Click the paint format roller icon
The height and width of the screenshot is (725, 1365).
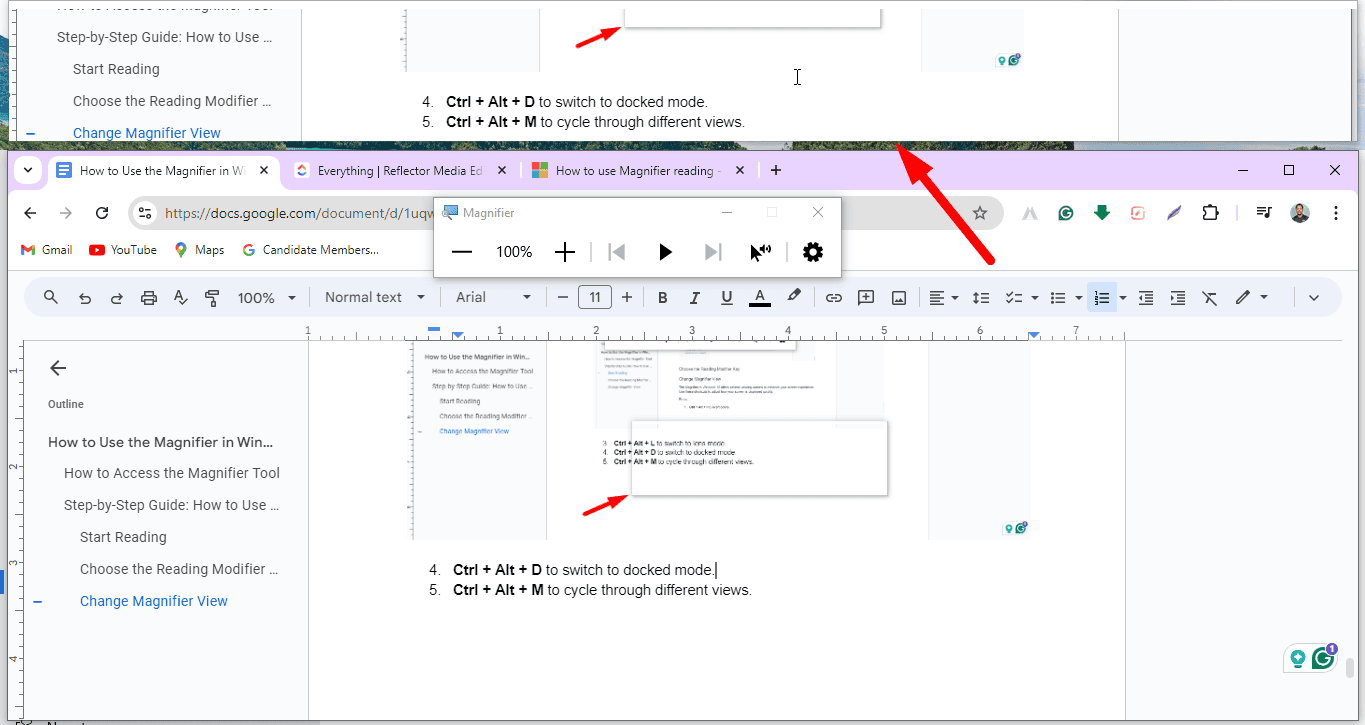(x=212, y=297)
